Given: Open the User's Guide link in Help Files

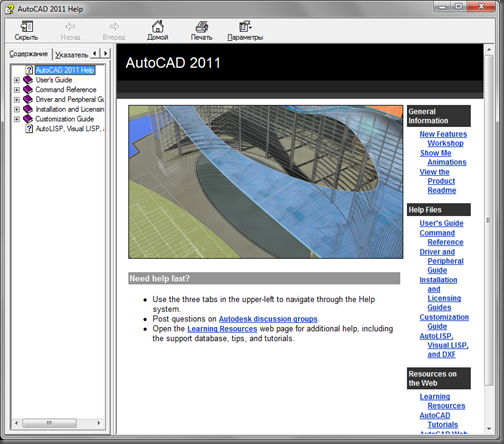Looking at the screenshot, I should pyautogui.click(x=441, y=223).
